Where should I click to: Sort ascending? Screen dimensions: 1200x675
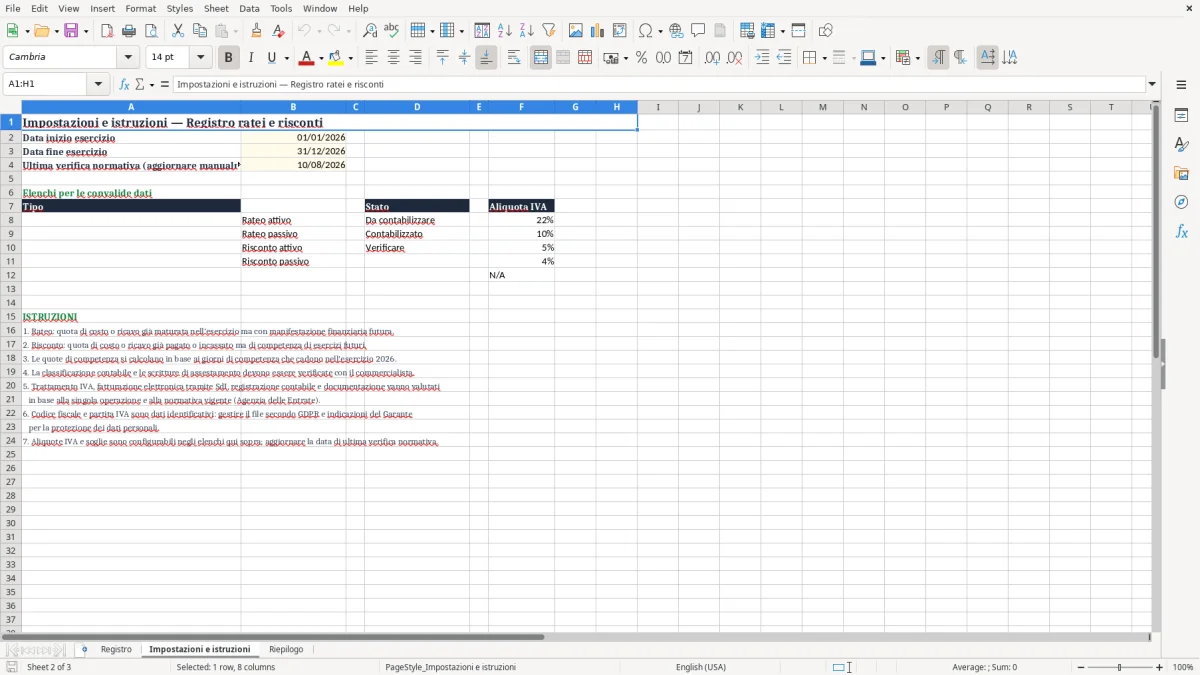505,31
